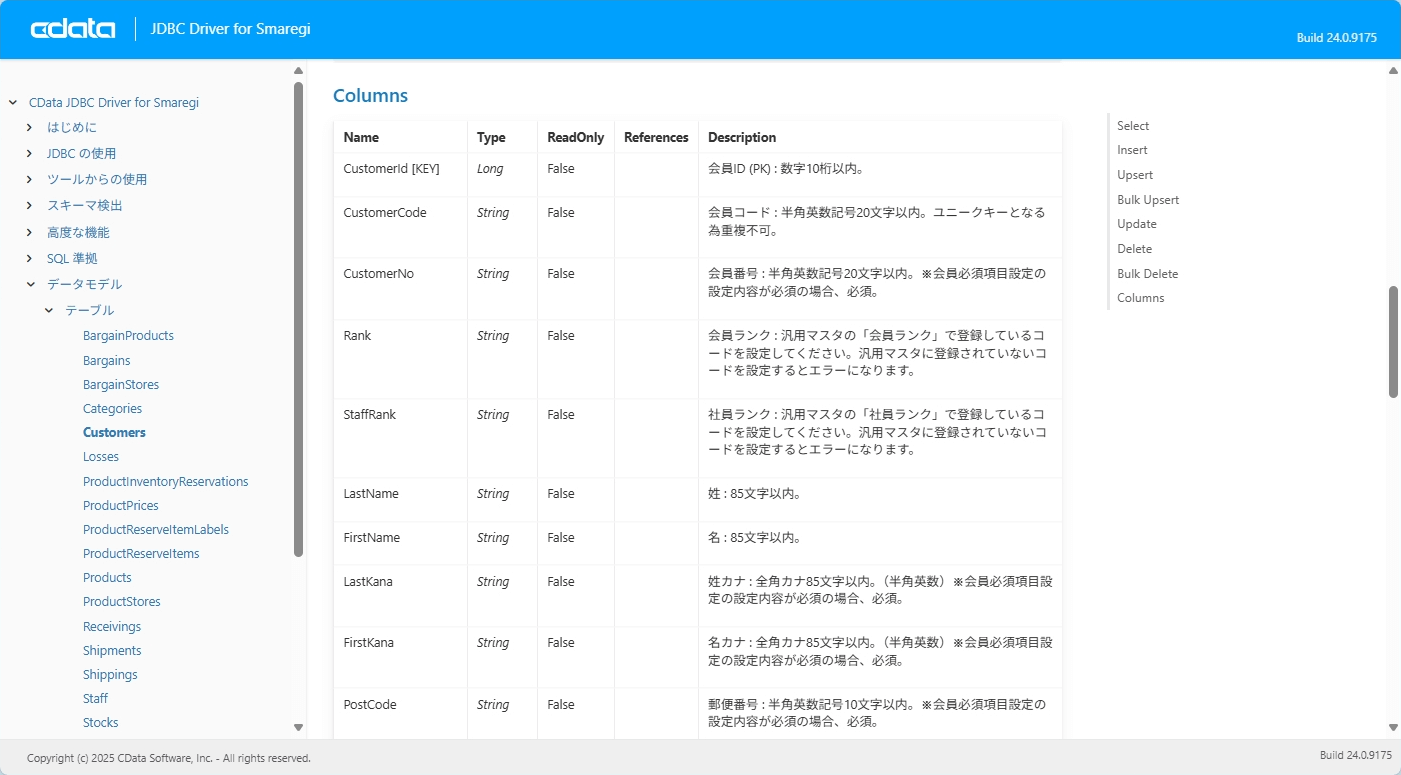This screenshot has width=1401, height=775.
Task: Open the ProductPrices table page
Action: [121, 505]
